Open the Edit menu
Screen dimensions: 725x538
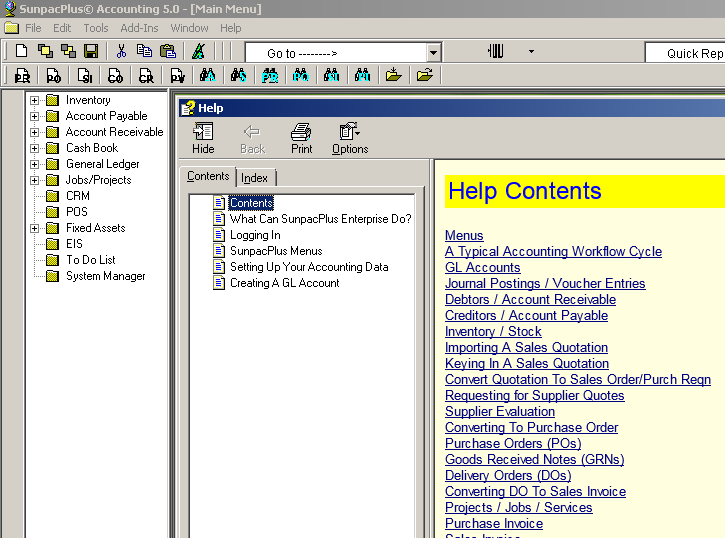tap(62, 28)
